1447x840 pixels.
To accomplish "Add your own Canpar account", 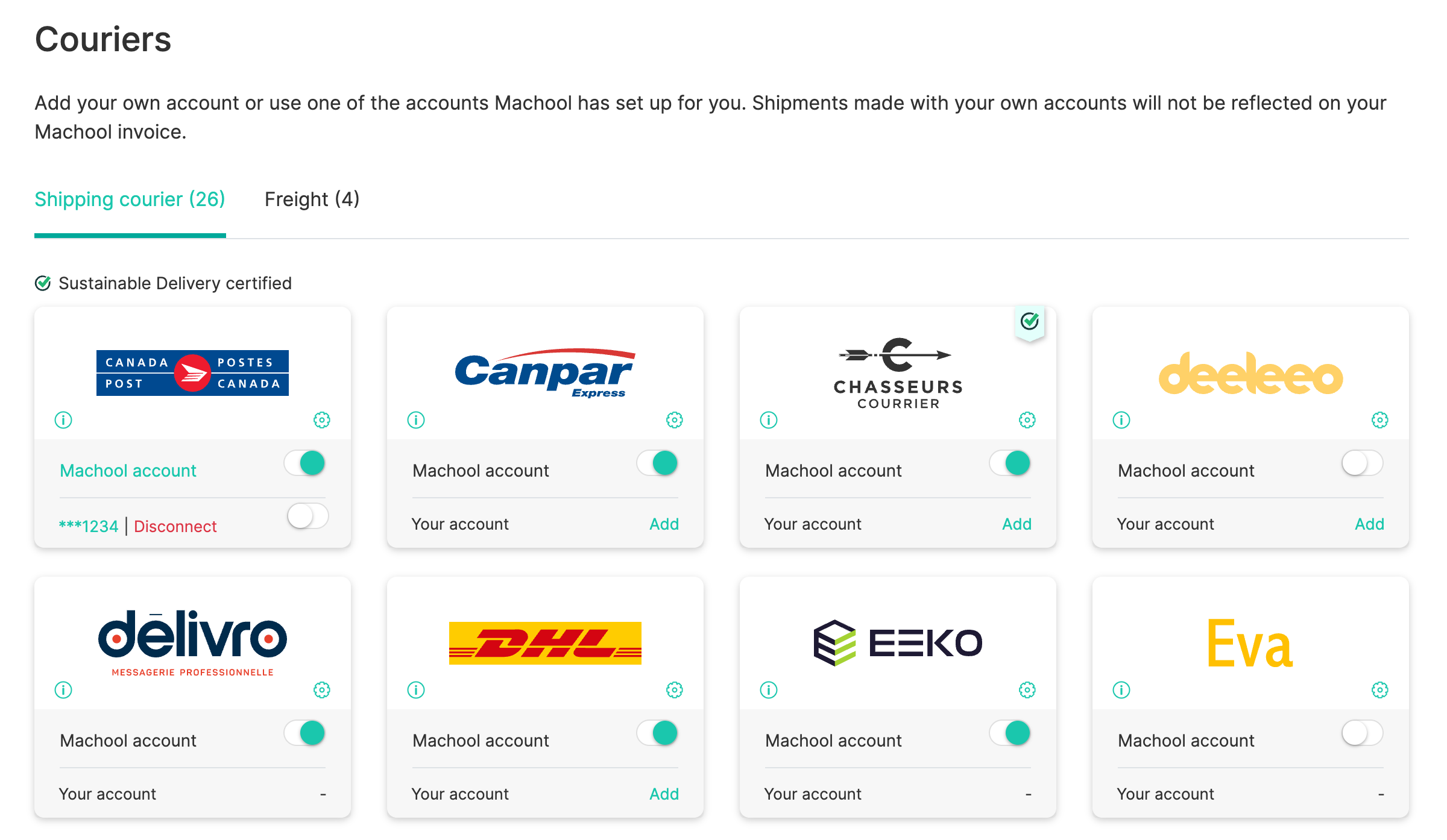I will [x=664, y=524].
